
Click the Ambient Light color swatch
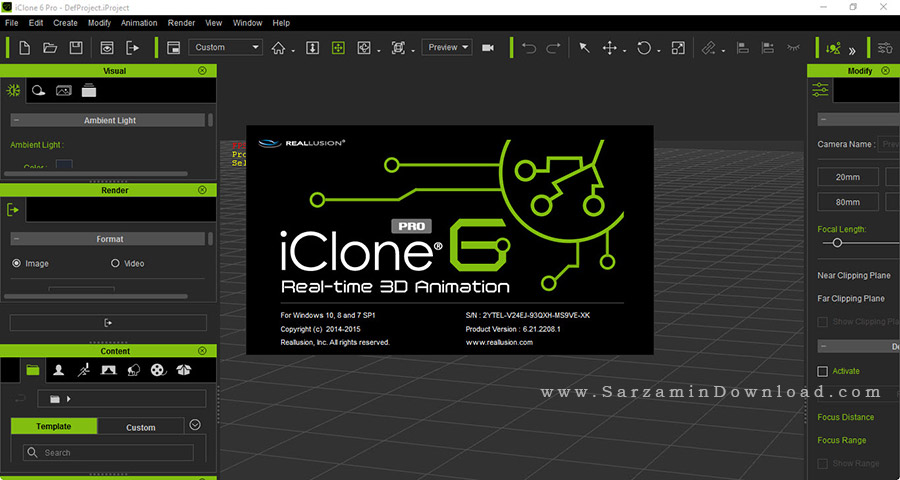[x=64, y=165]
